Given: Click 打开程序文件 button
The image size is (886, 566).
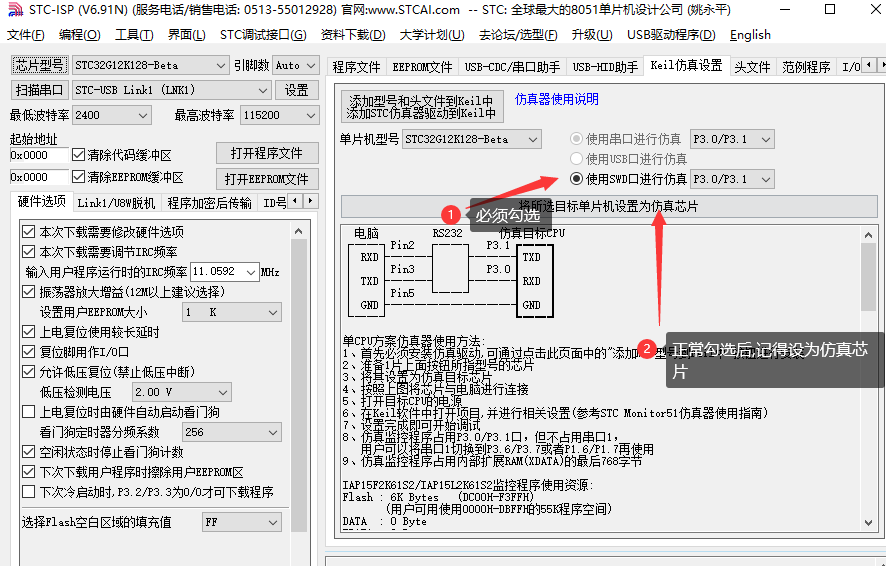Looking at the screenshot, I should 267,153.
